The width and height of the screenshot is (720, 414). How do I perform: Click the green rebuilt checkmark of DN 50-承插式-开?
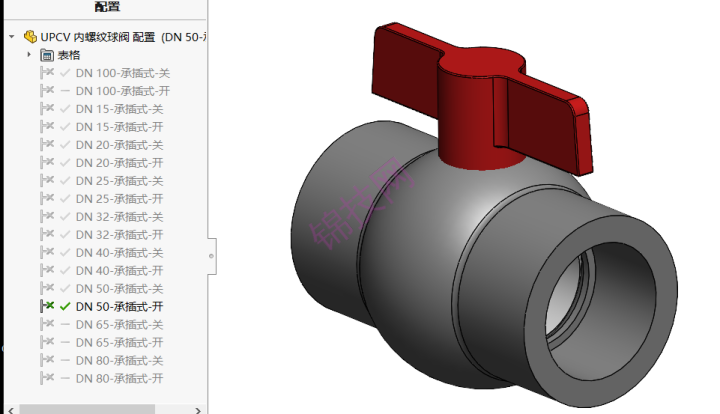click(65, 307)
